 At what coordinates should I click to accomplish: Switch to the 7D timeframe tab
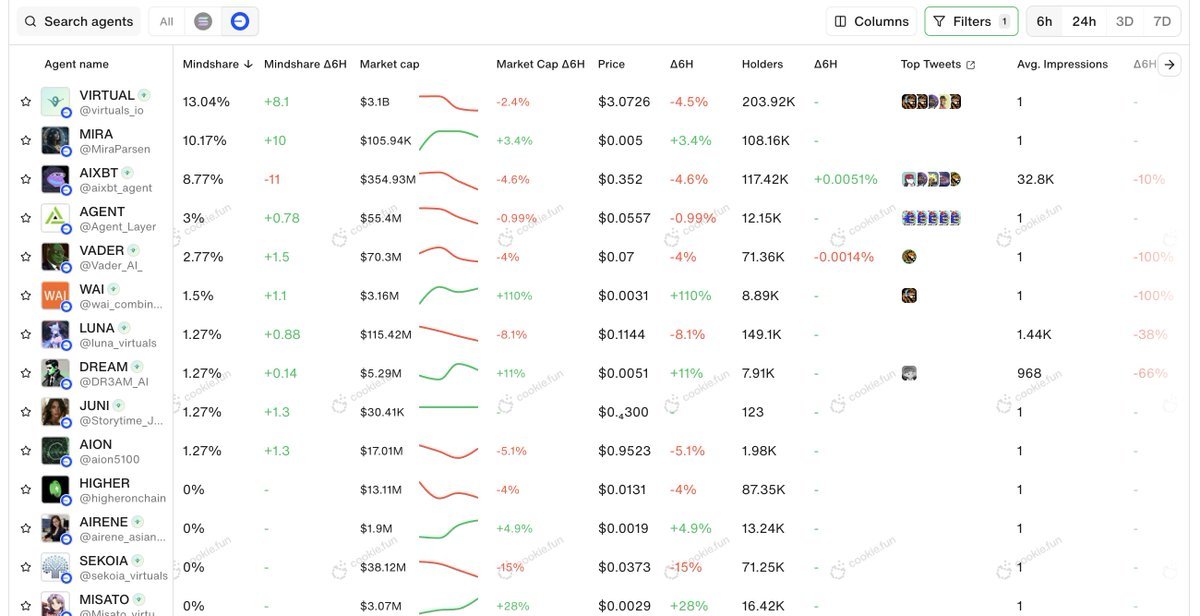point(1161,21)
